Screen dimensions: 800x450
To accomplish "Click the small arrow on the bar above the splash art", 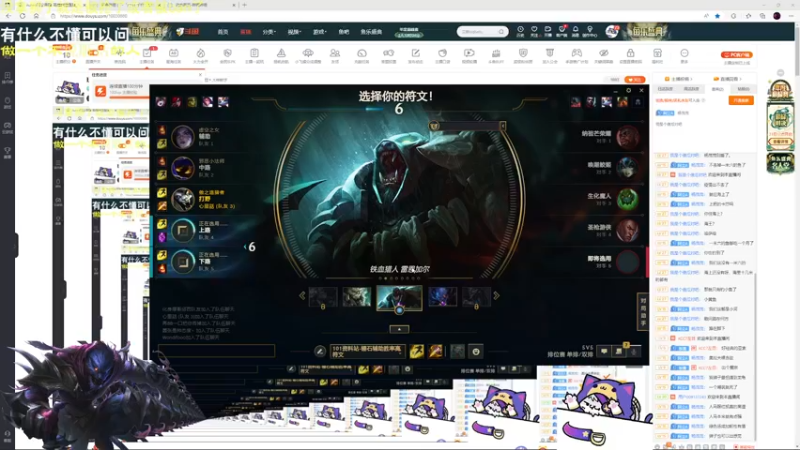I will [502, 126].
